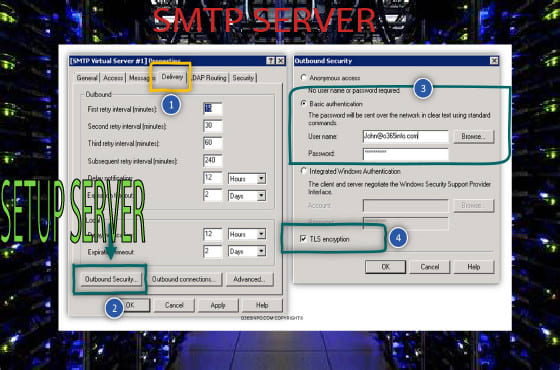Click the Second retry interval field
Viewport: 560px width, 370px height.
pyautogui.click(x=212, y=126)
